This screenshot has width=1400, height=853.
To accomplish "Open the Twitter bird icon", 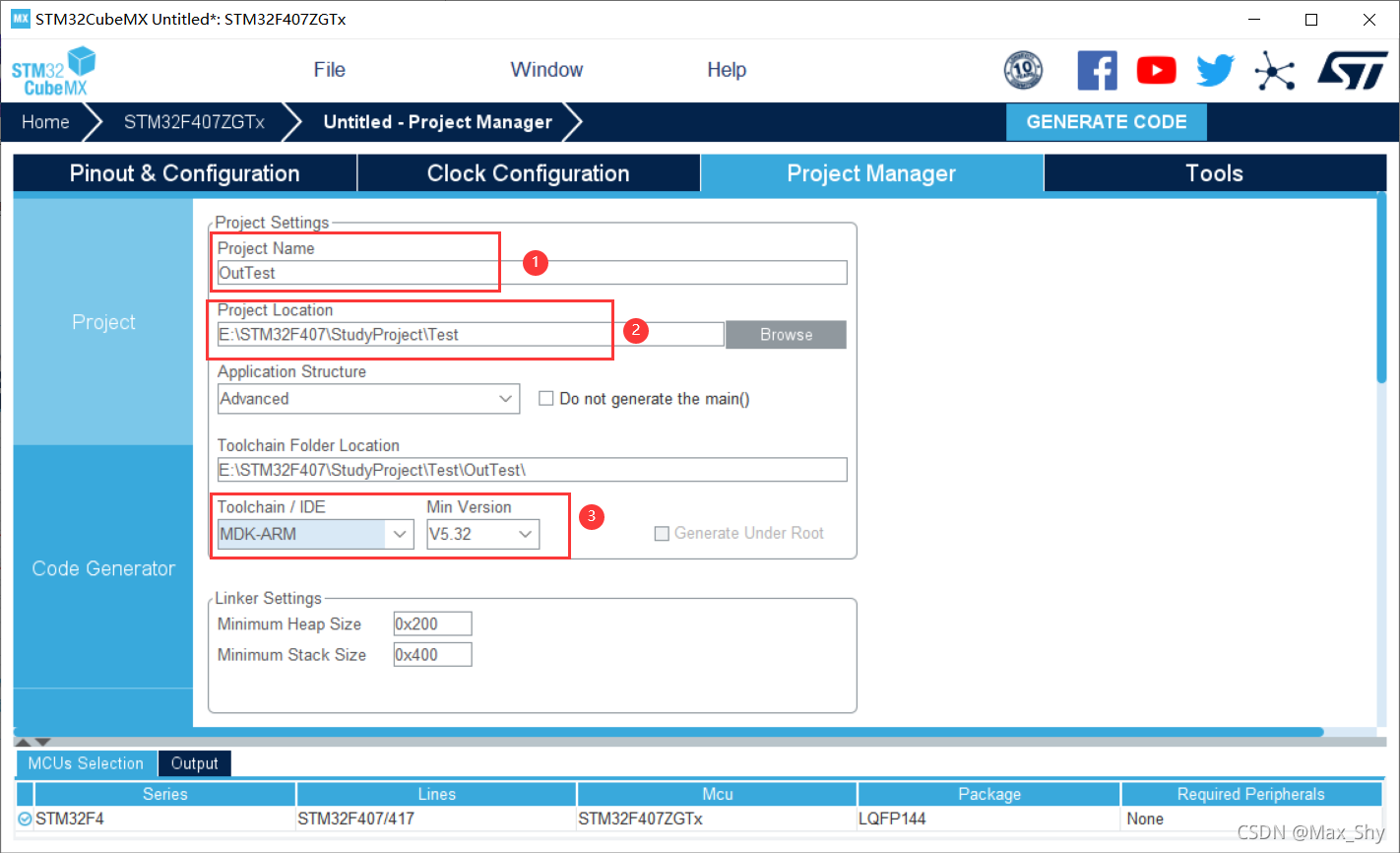I will pyautogui.click(x=1215, y=70).
